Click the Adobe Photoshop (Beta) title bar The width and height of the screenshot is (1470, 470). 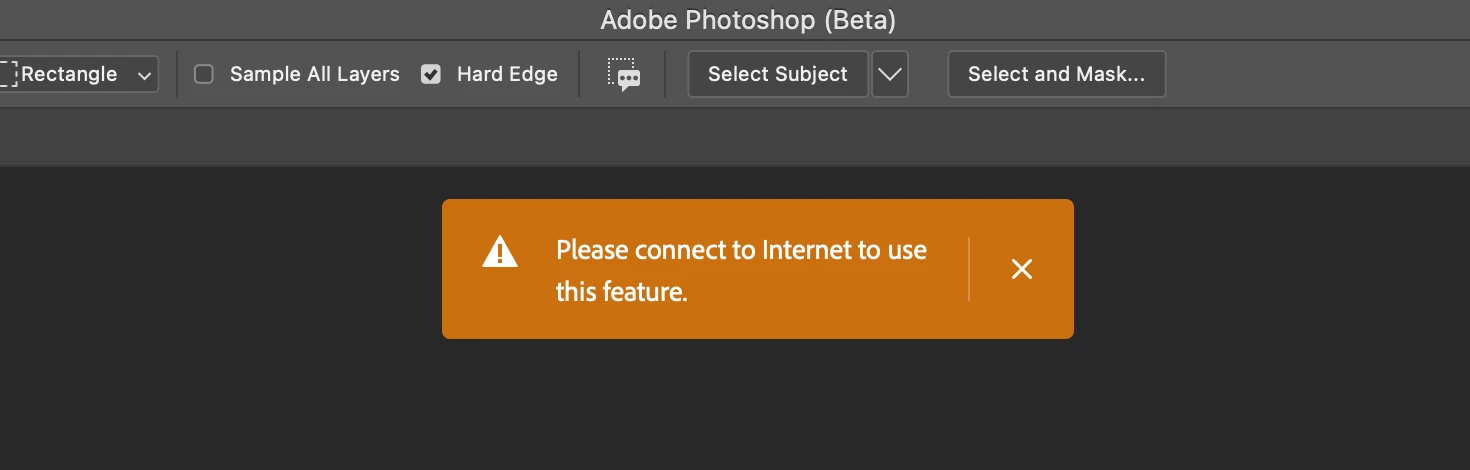tap(748, 19)
